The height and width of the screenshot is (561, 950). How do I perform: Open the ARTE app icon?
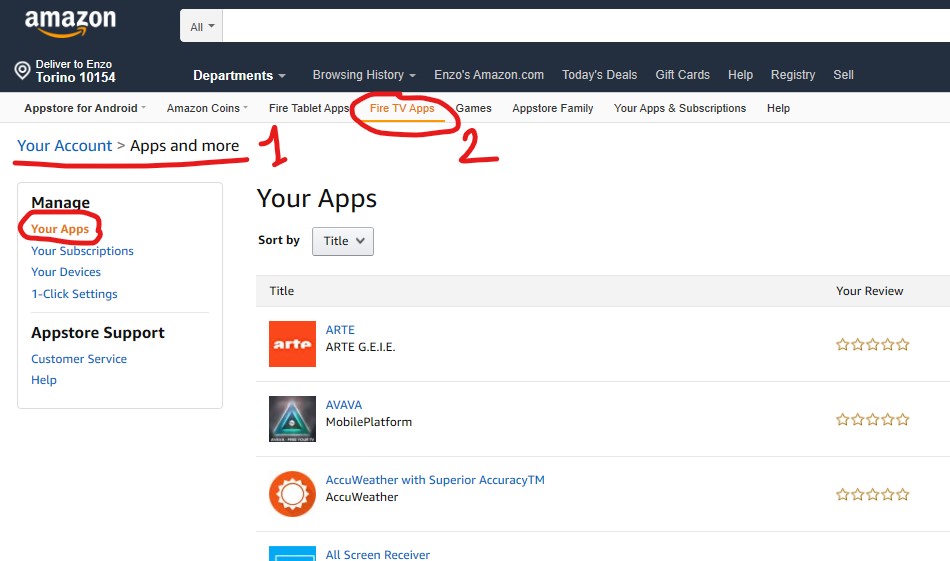[292, 344]
